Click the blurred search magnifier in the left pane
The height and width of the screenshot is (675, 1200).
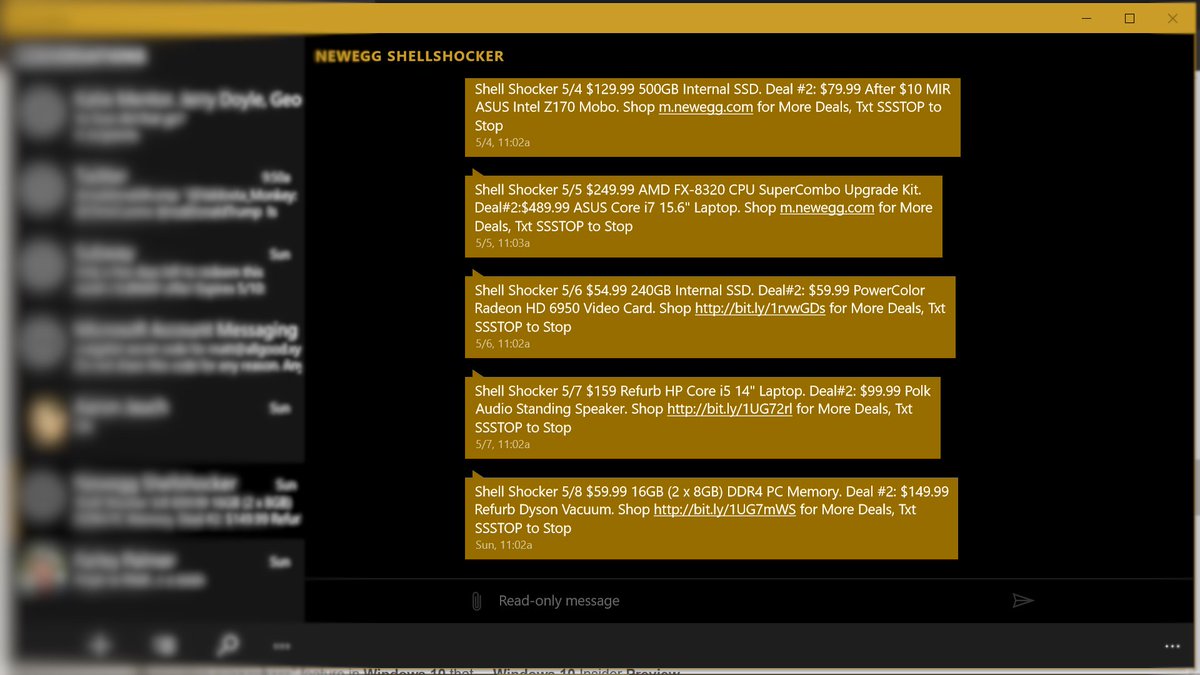point(228,645)
